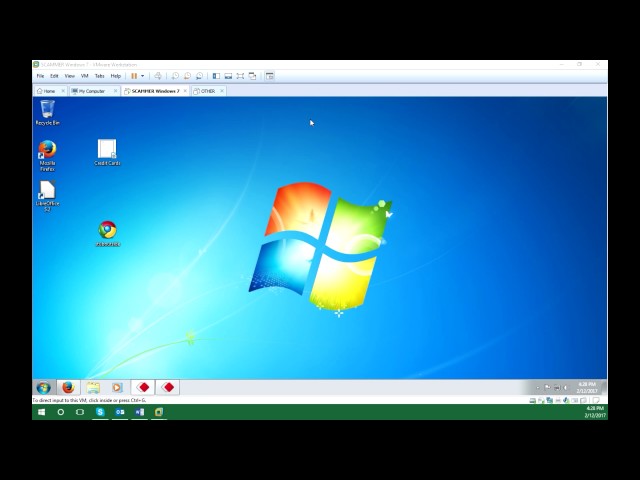Select the Recycle Bin desktop icon
Screen dimensions: 640x480
[x=47, y=113]
